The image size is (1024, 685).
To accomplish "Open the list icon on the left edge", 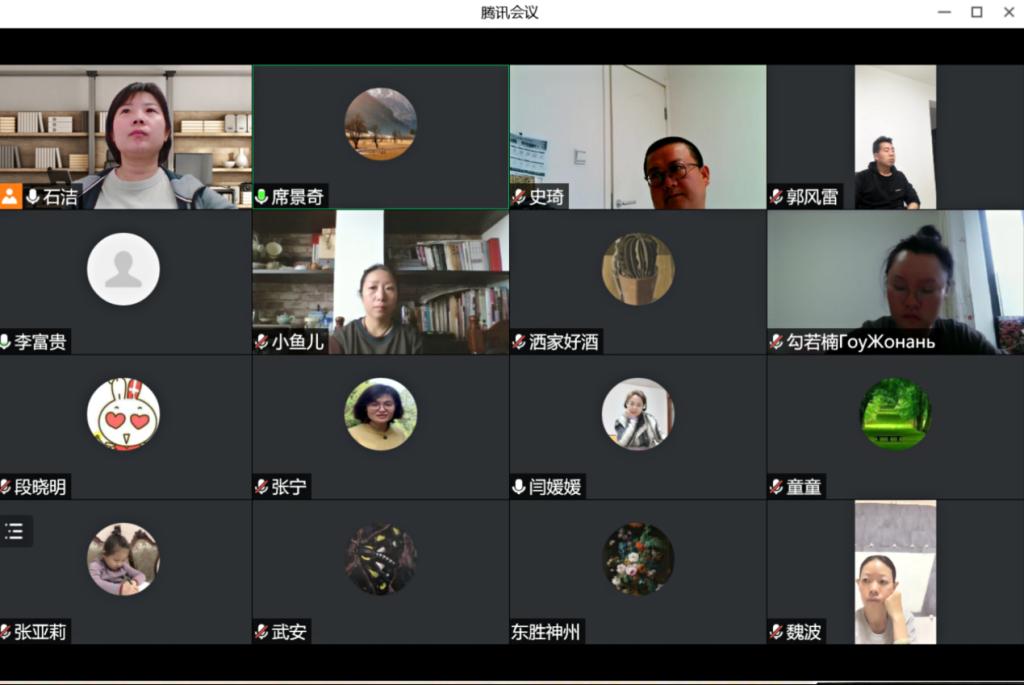I will [15, 531].
